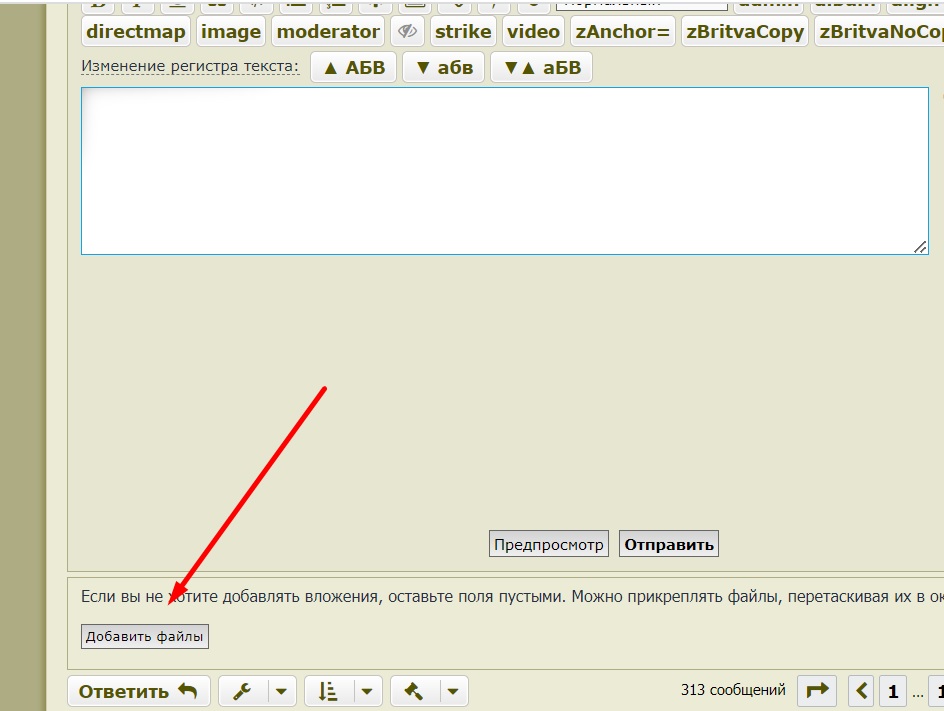Viewport: 944px width, 711px height.
Task: Convert text to lowercase with ▼ абв
Action: tap(444, 68)
